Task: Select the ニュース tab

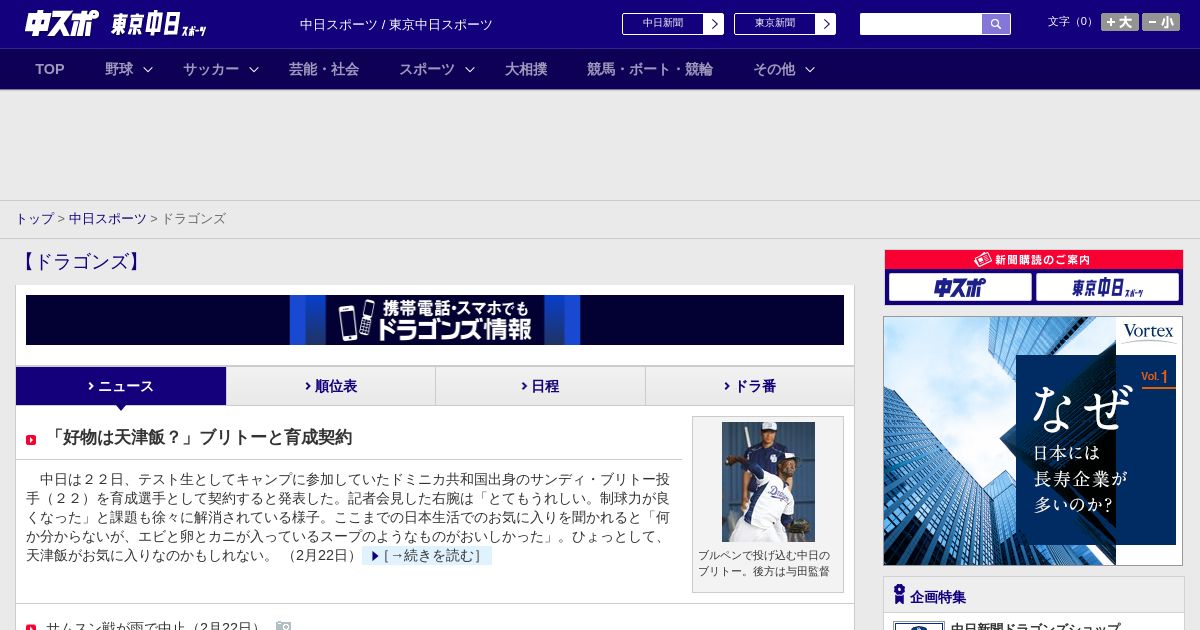Action: (x=121, y=386)
